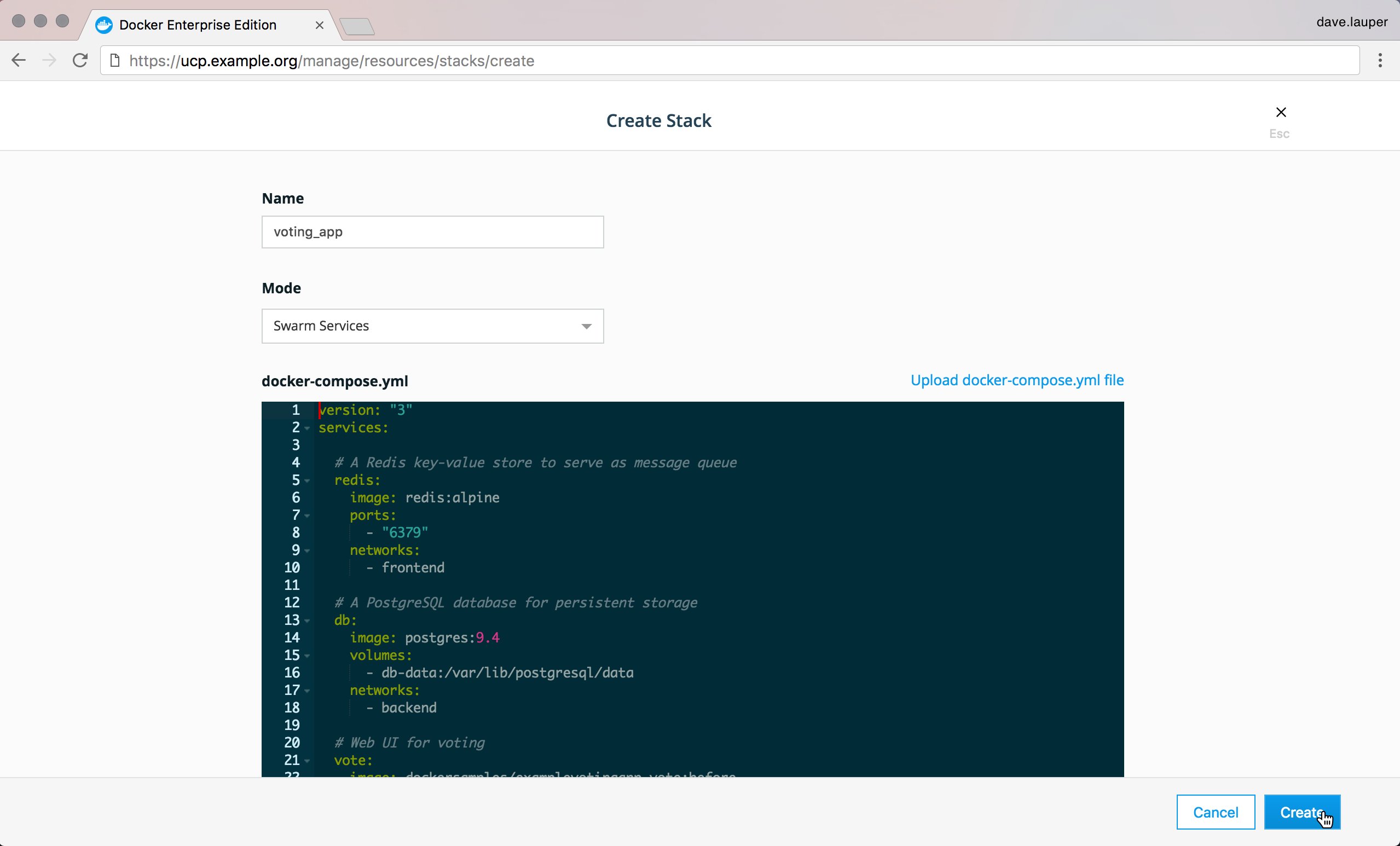Open Chrome three-dot menu

tap(1380, 60)
